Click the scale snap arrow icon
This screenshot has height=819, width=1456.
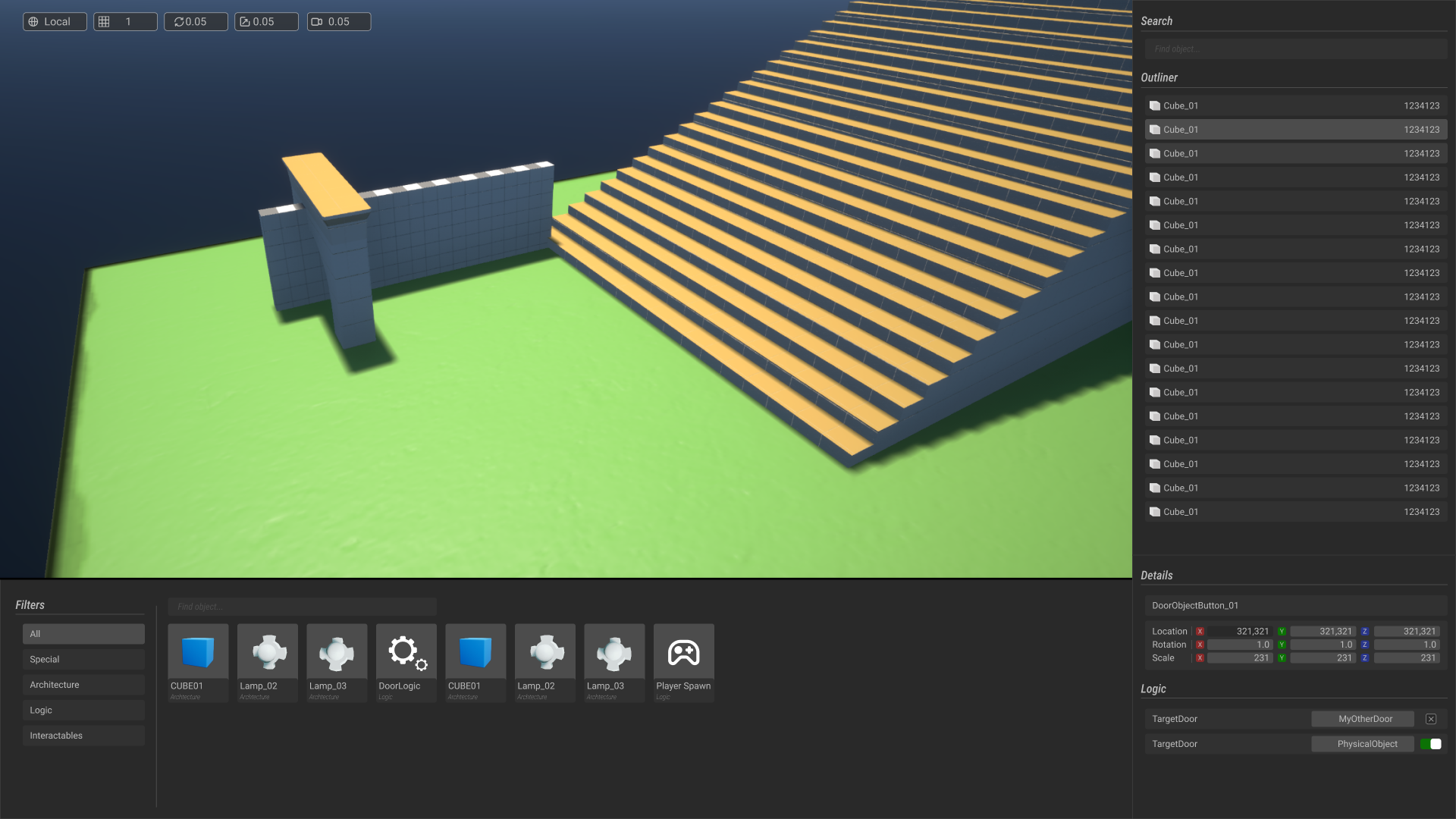[245, 22]
